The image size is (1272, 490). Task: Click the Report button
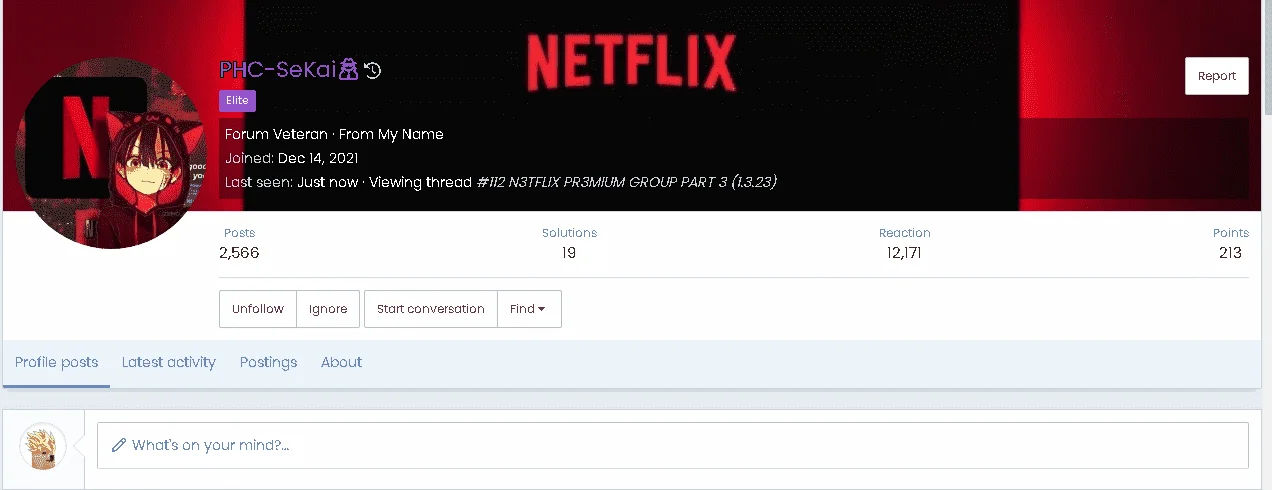tap(1217, 76)
